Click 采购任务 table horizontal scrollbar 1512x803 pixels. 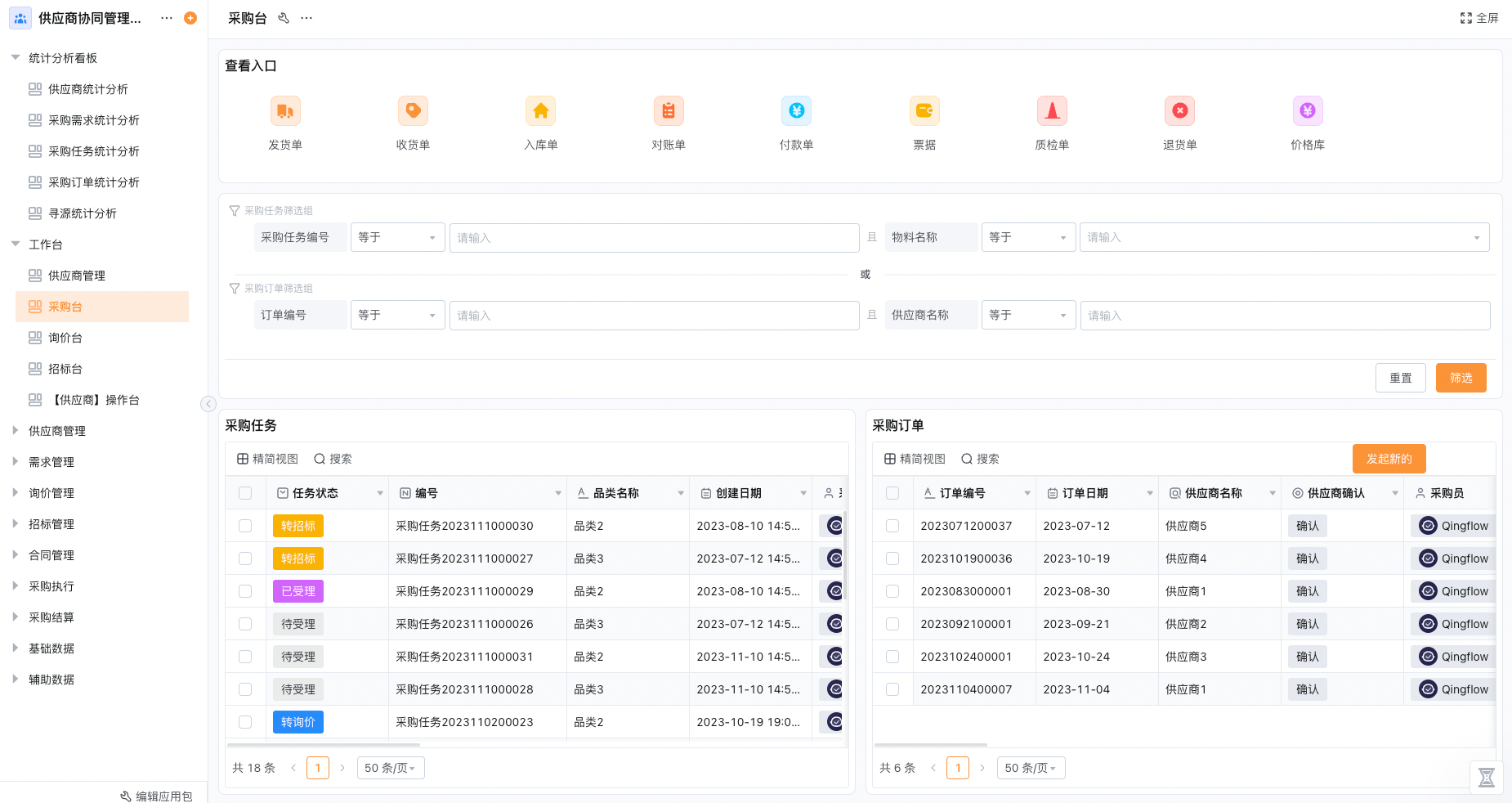pyautogui.click(x=324, y=745)
